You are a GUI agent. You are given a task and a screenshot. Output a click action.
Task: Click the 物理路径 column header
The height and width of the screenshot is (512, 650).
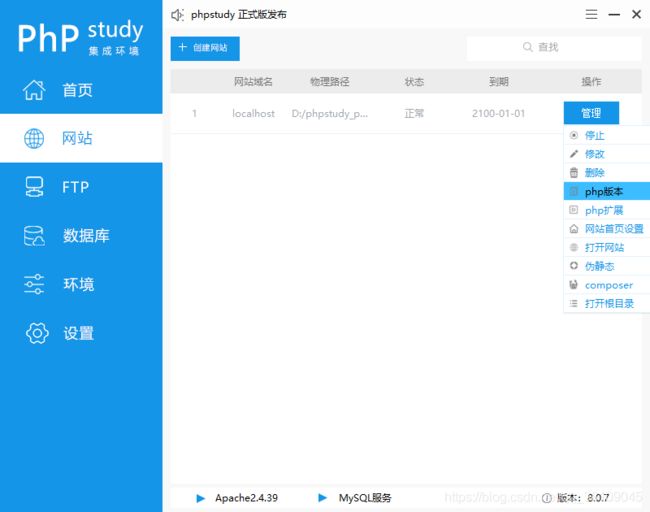point(330,82)
